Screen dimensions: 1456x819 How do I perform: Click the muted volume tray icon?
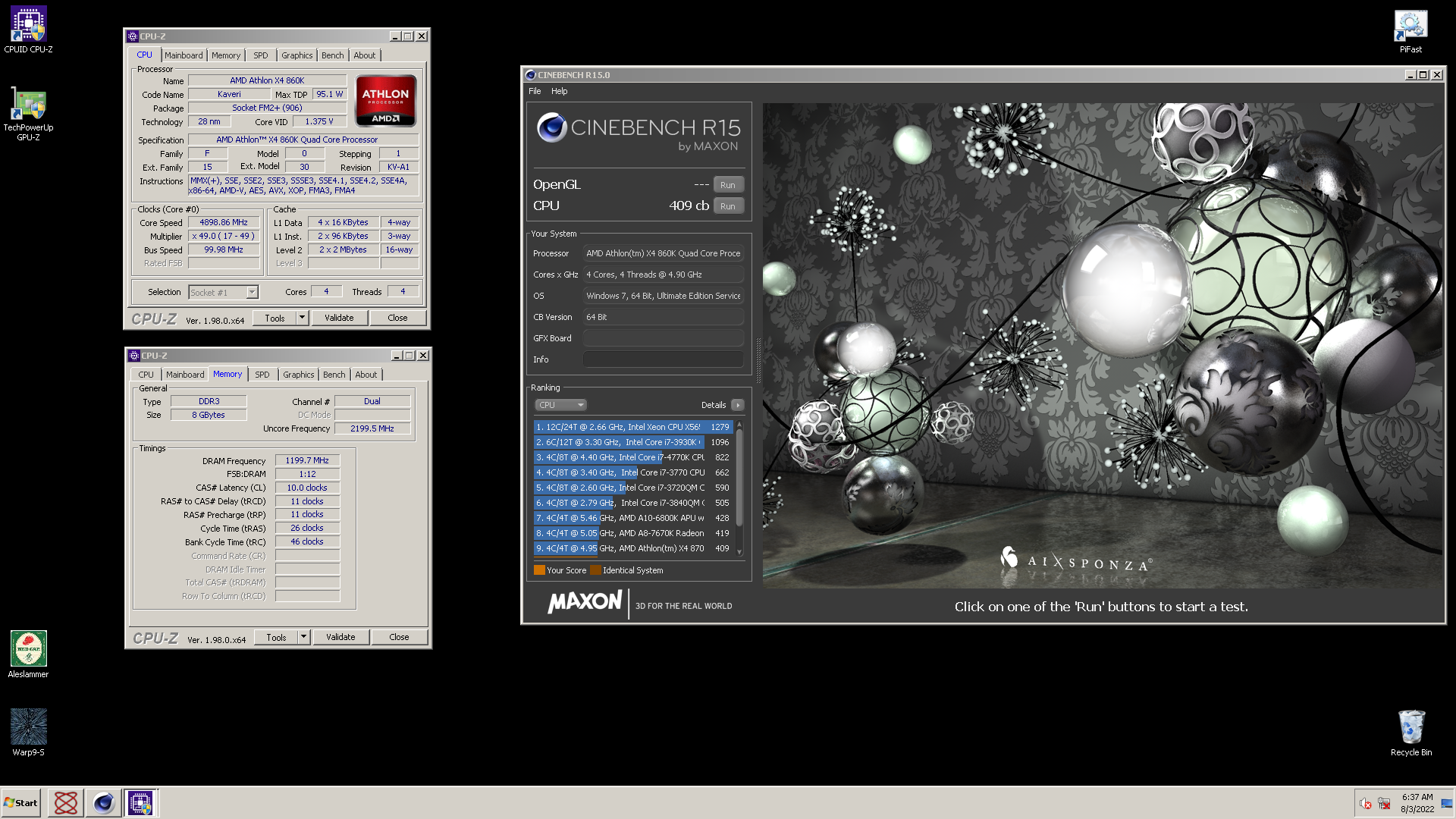(x=1366, y=804)
